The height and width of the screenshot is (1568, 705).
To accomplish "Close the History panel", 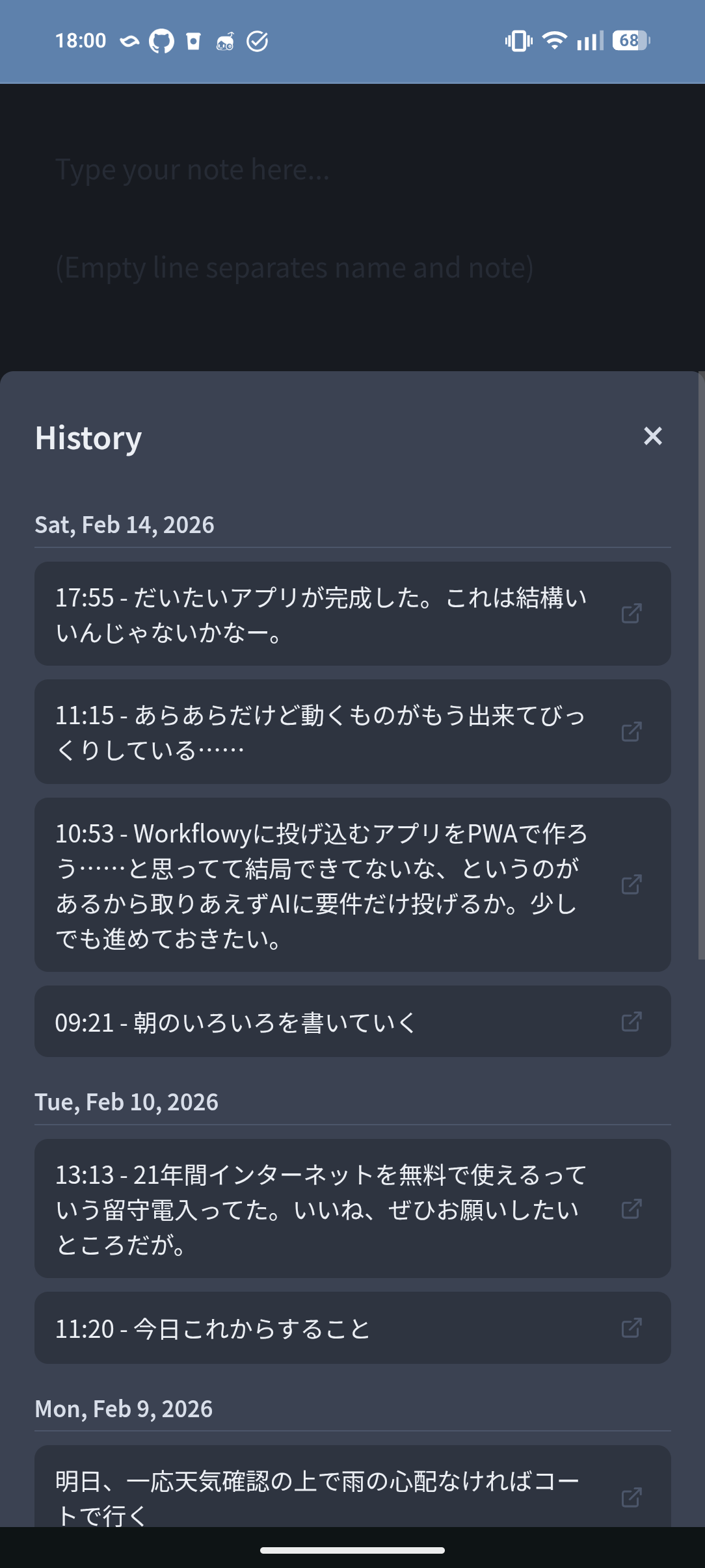I will tap(652, 436).
